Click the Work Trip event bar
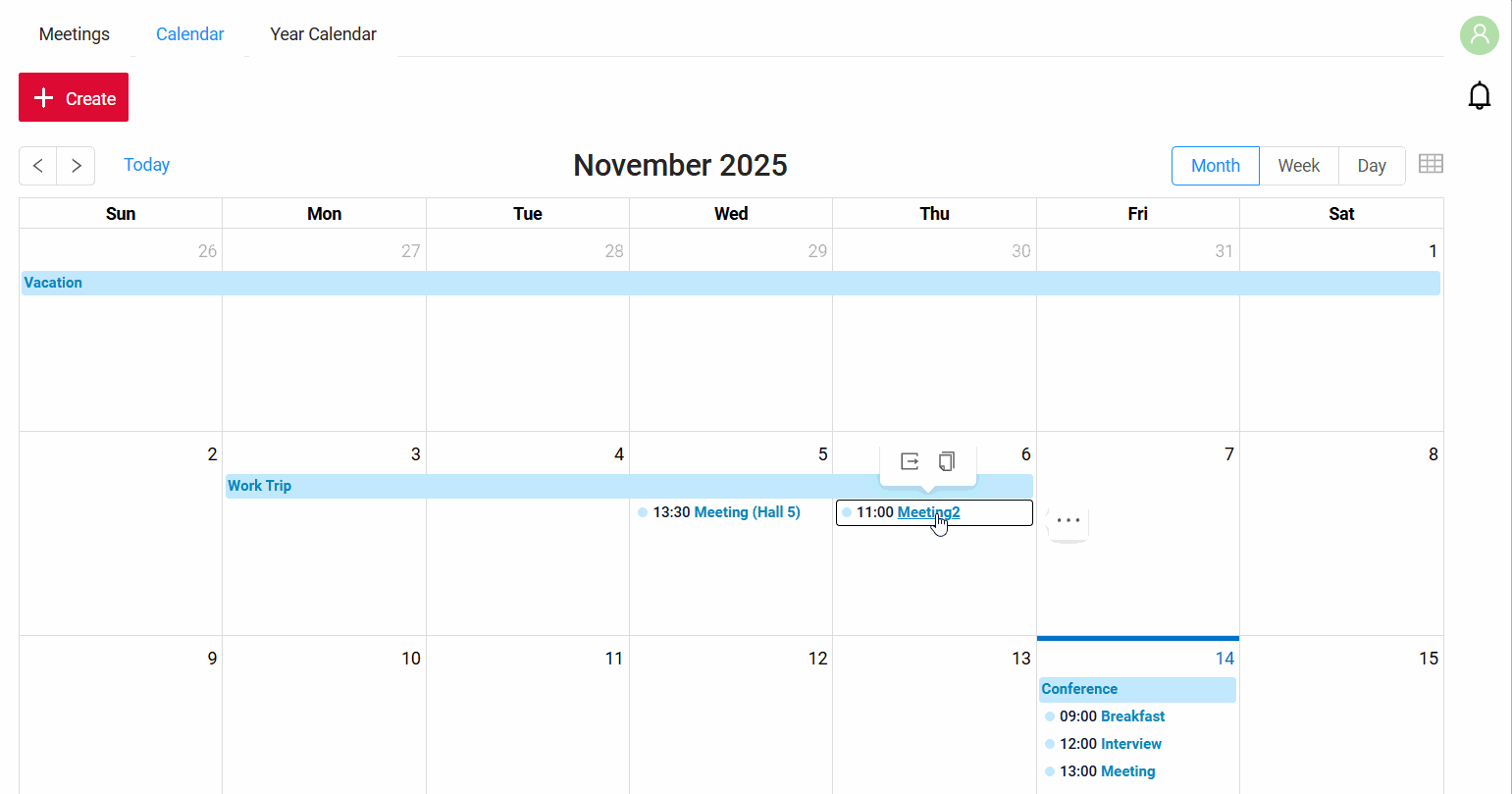 [x=491, y=485]
